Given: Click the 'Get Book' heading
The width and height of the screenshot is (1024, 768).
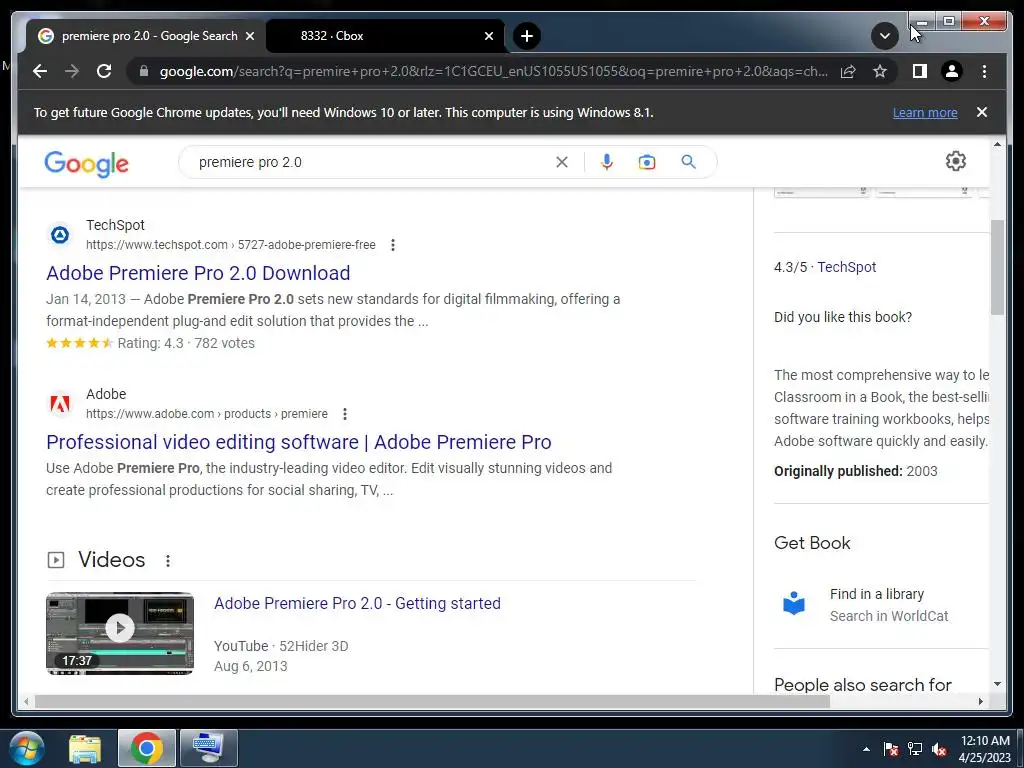Looking at the screenshot, I should pos(812,543).
